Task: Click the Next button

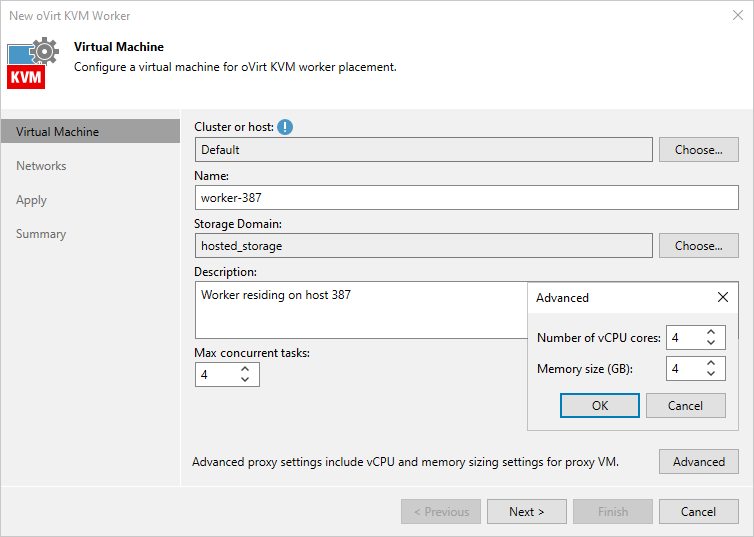Action: click(526, 512)
